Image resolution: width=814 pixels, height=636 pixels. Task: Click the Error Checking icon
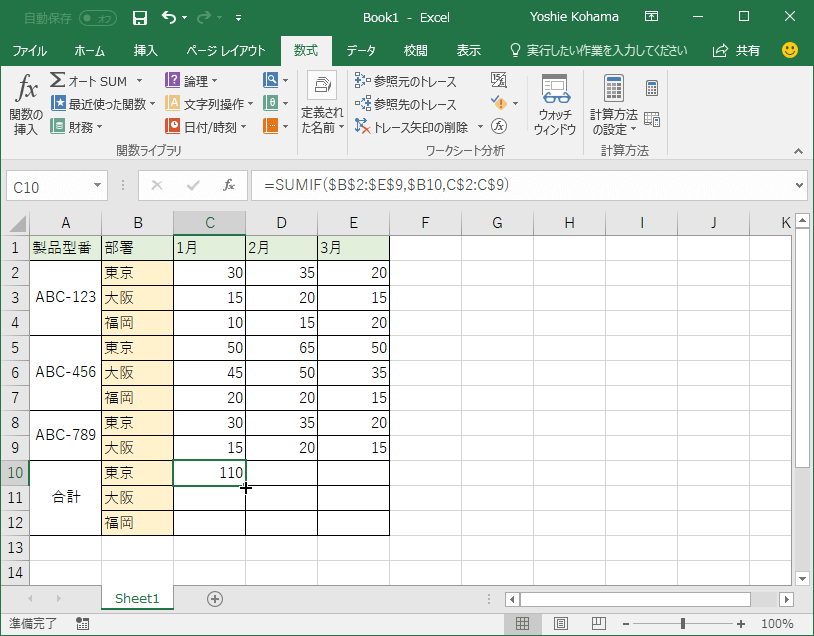tap(499, 103)
